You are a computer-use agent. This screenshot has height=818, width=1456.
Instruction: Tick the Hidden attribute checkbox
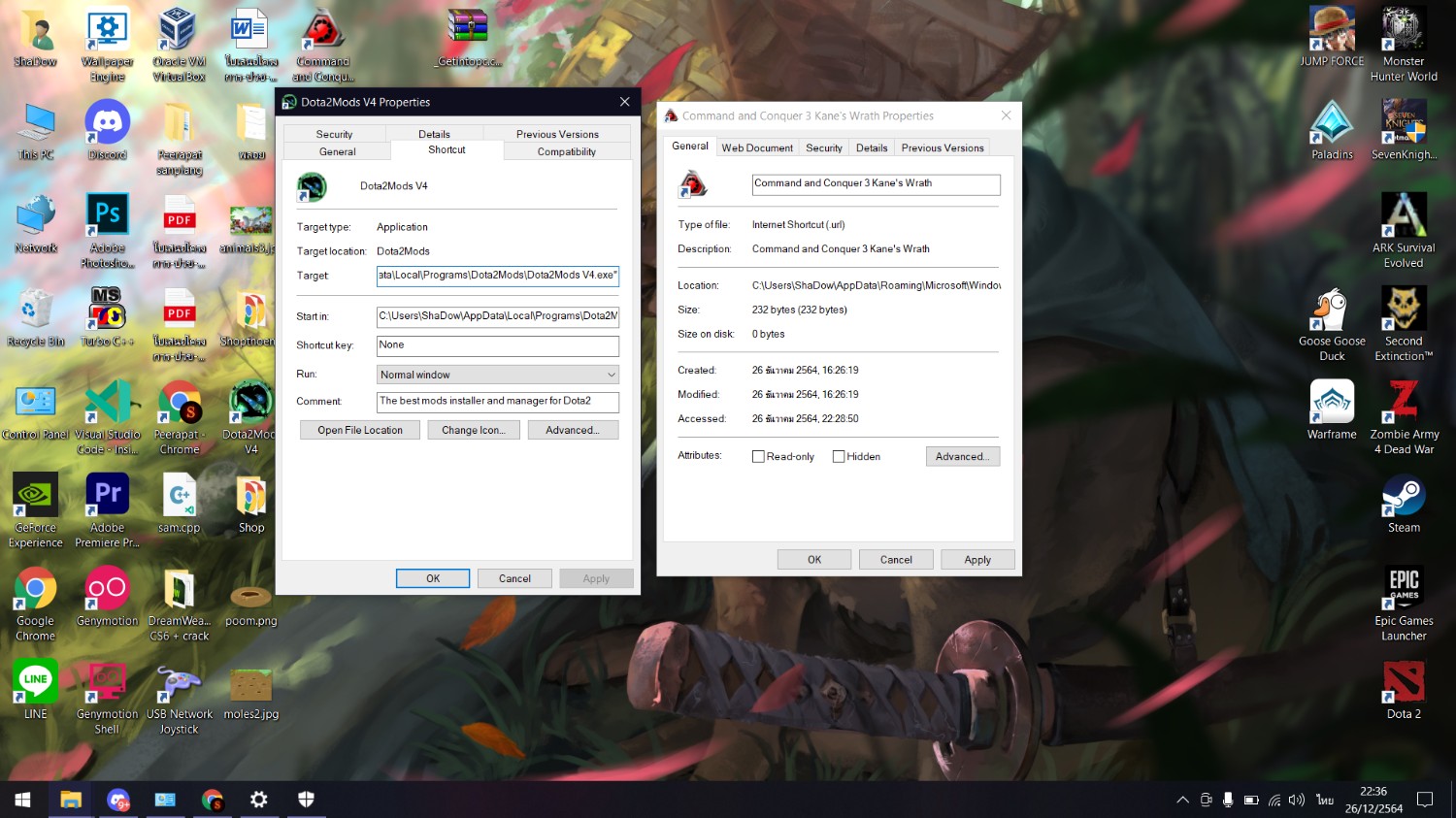coord(839,456)
